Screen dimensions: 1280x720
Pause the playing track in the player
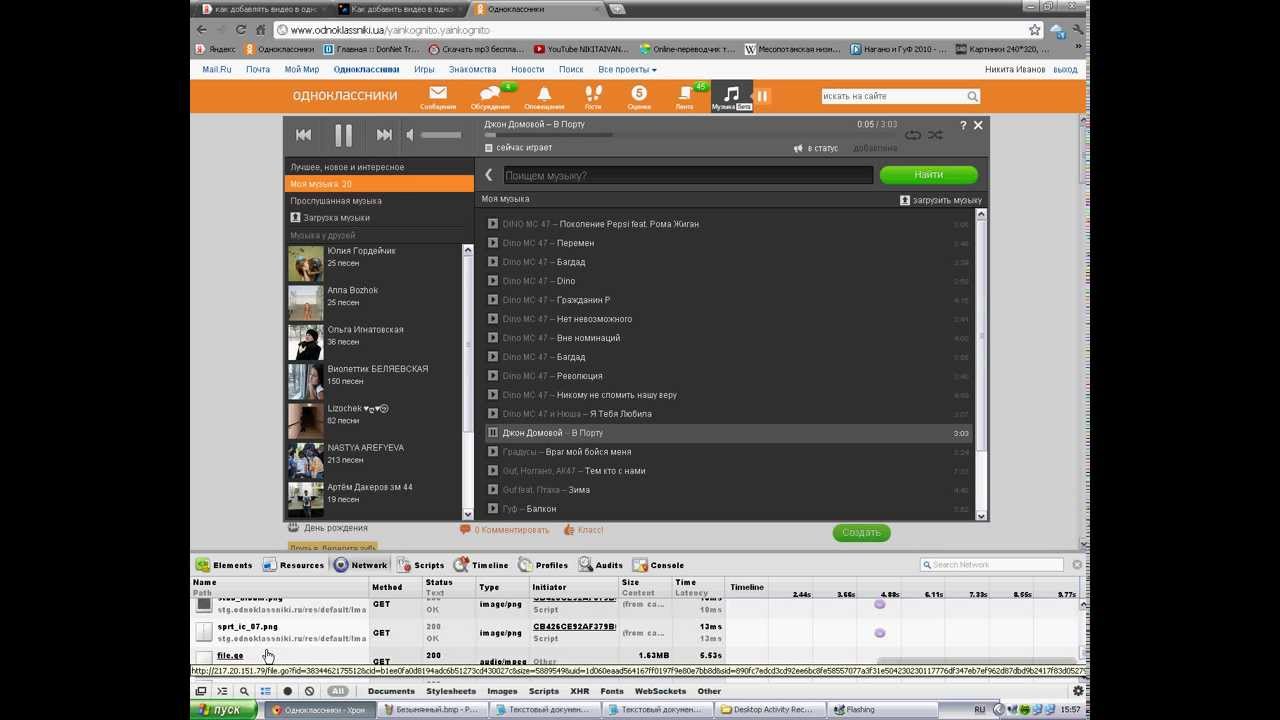[343, 134]
